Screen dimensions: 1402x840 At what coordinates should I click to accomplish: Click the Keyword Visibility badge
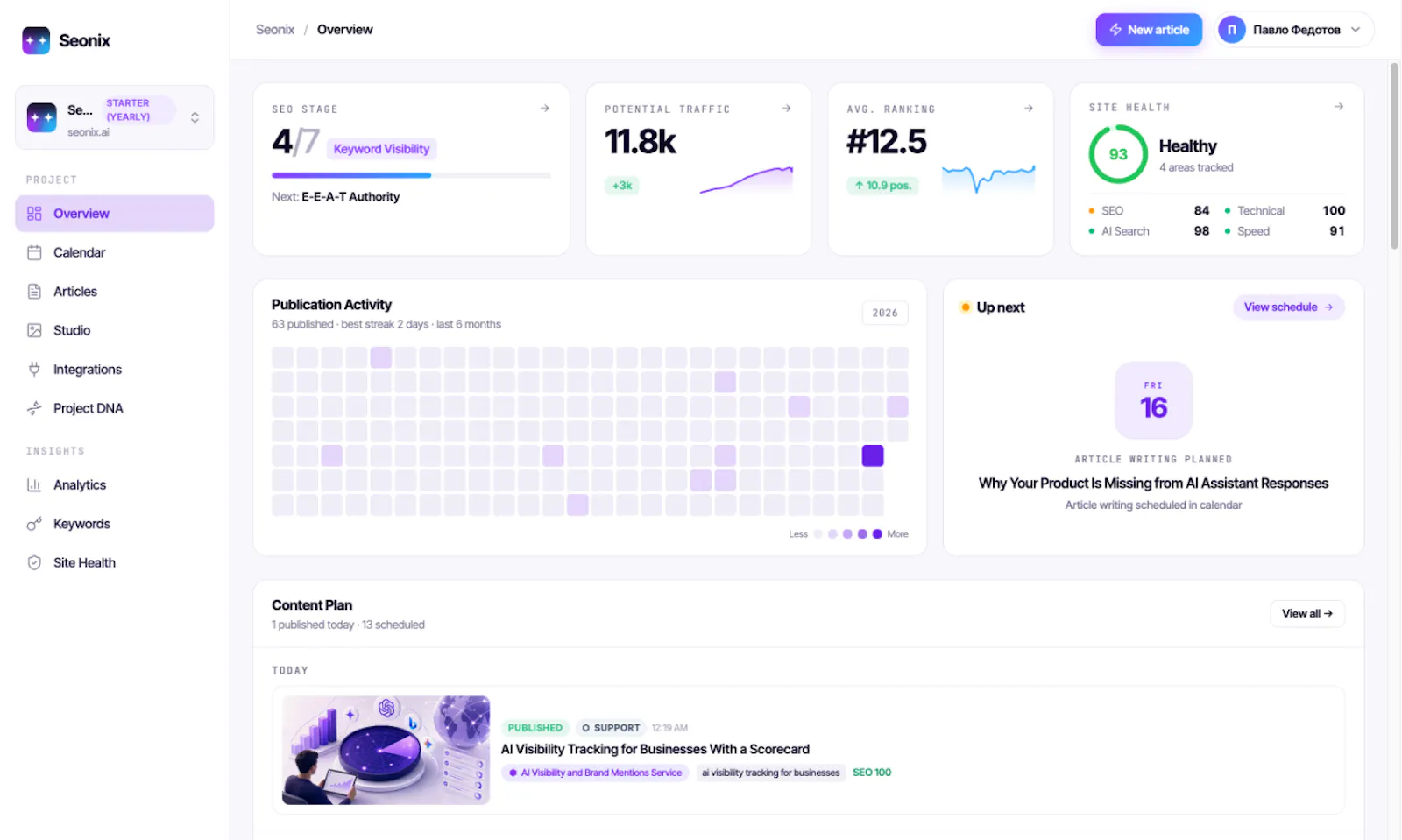point(381,149)
